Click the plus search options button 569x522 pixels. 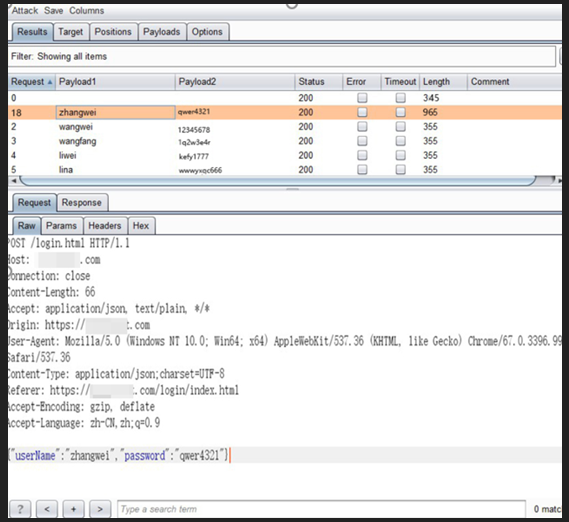(x=73, y=509)
